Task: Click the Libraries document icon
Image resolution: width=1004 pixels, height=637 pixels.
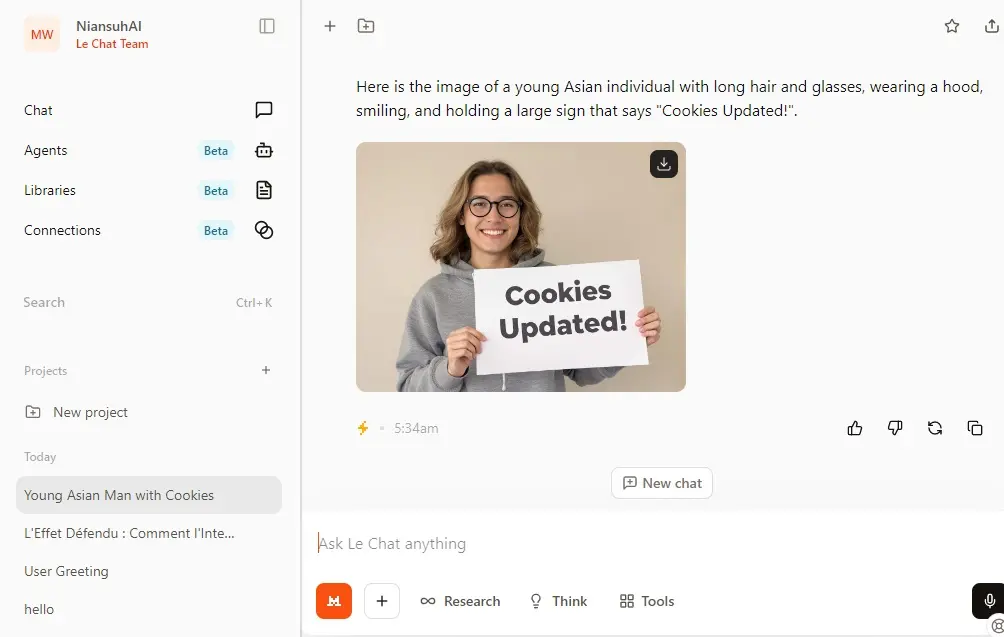Action: [x=264, y=190]
